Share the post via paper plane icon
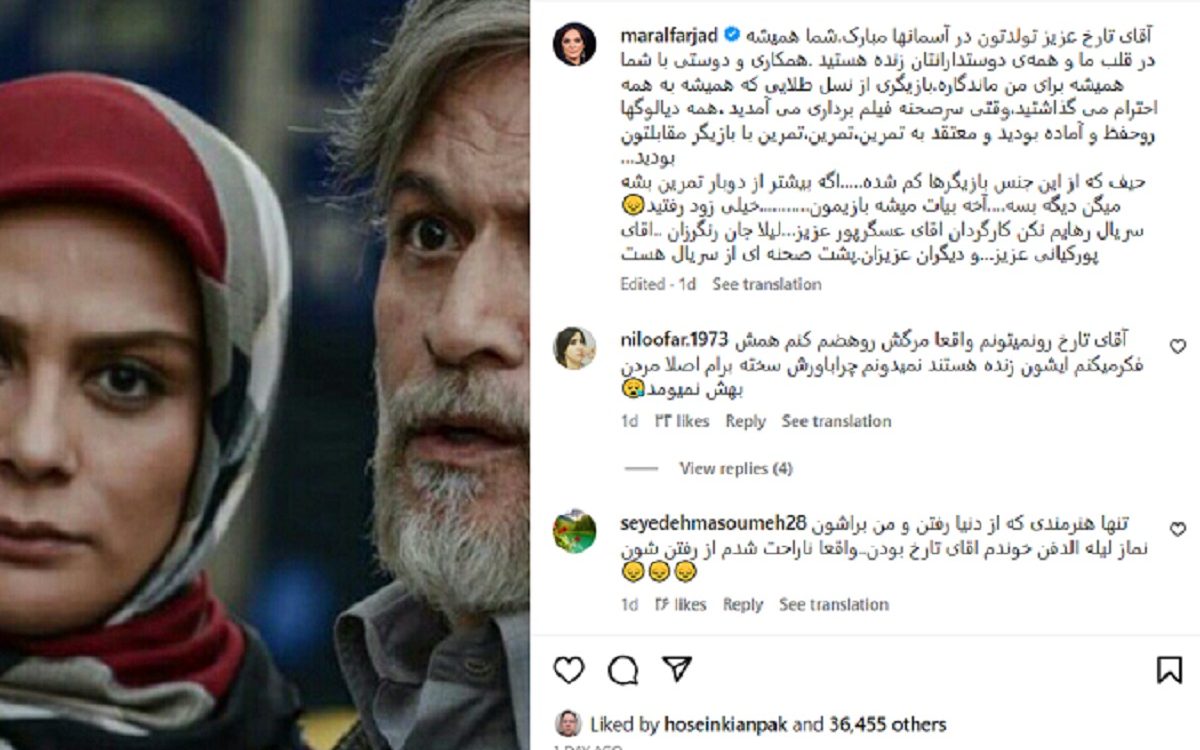The width and height of the screenshot is (1200, 750). pyautogui.click(x=677, y=669)
